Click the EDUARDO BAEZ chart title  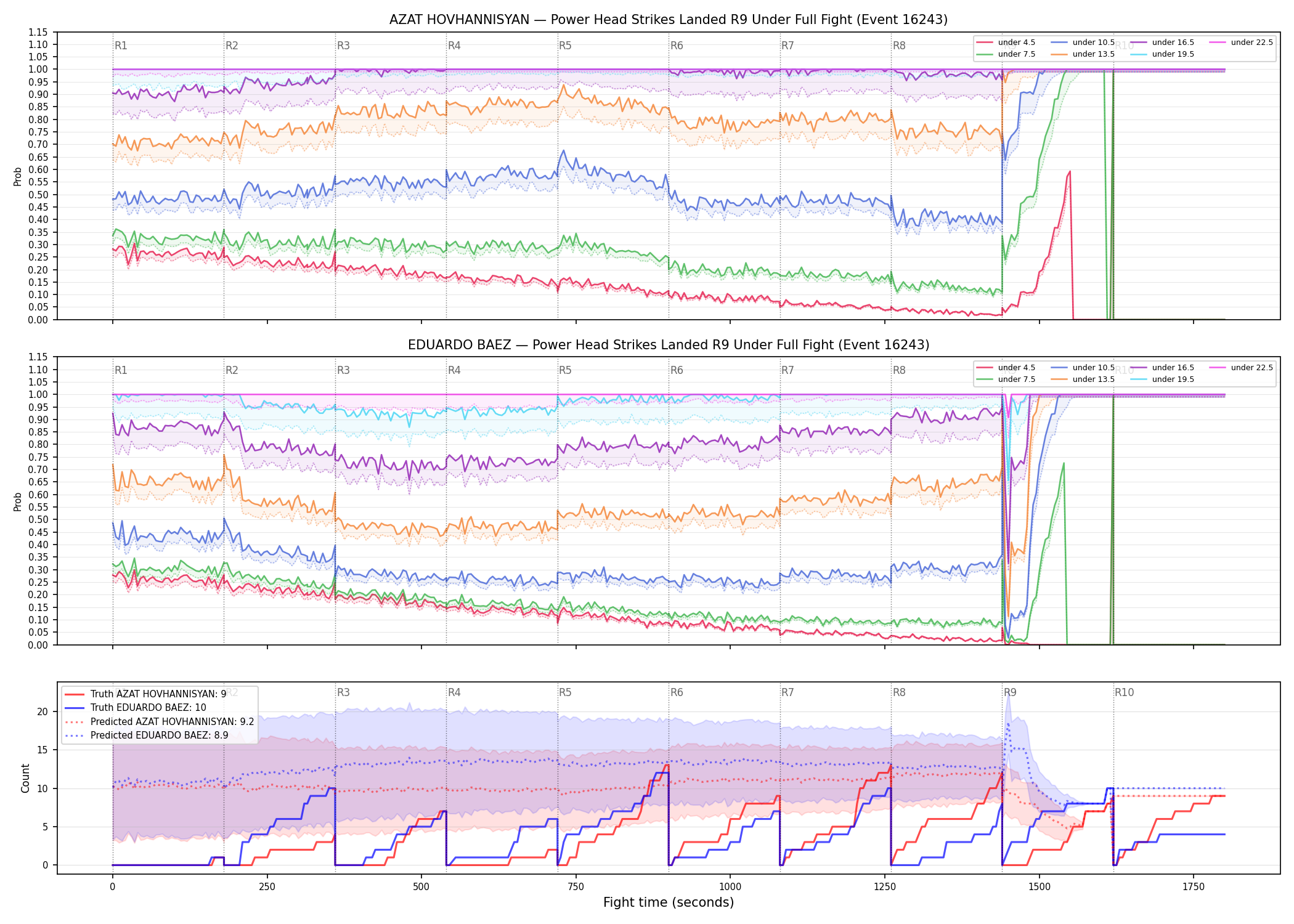click(x=669, y=345)
